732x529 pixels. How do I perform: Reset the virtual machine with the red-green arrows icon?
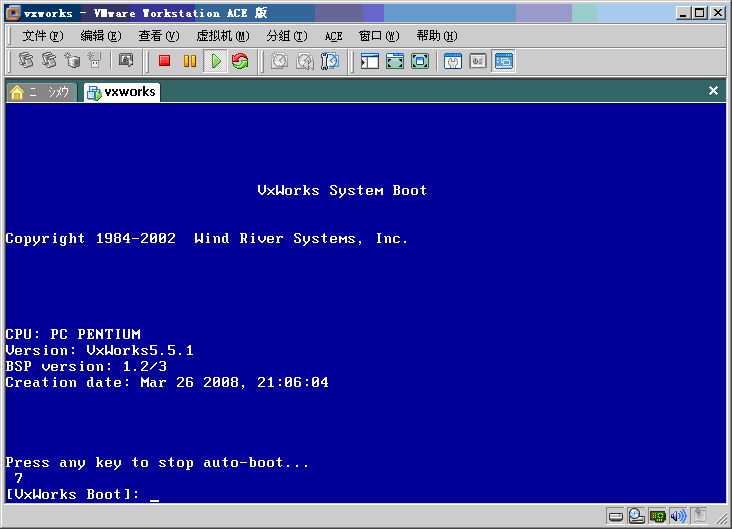tap(240, 61)
